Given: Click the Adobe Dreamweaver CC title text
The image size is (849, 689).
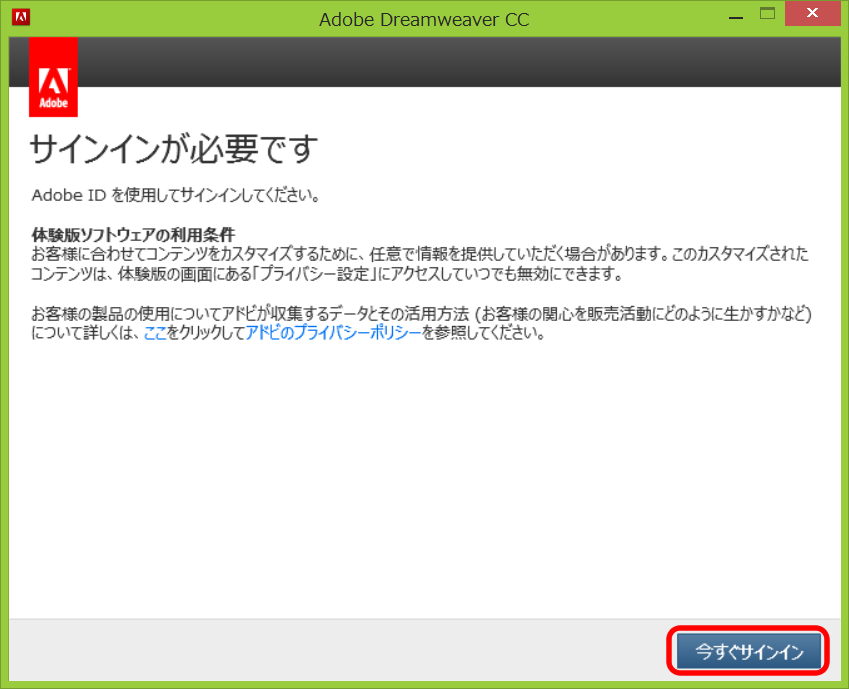Looking at the screenshot, I should point(424,20).
